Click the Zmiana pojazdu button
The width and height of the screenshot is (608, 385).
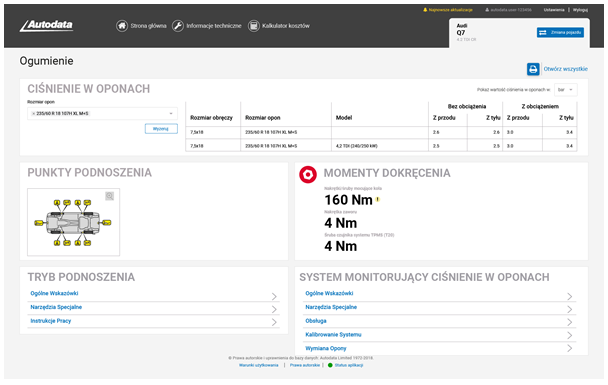click(x=560, y=33)
